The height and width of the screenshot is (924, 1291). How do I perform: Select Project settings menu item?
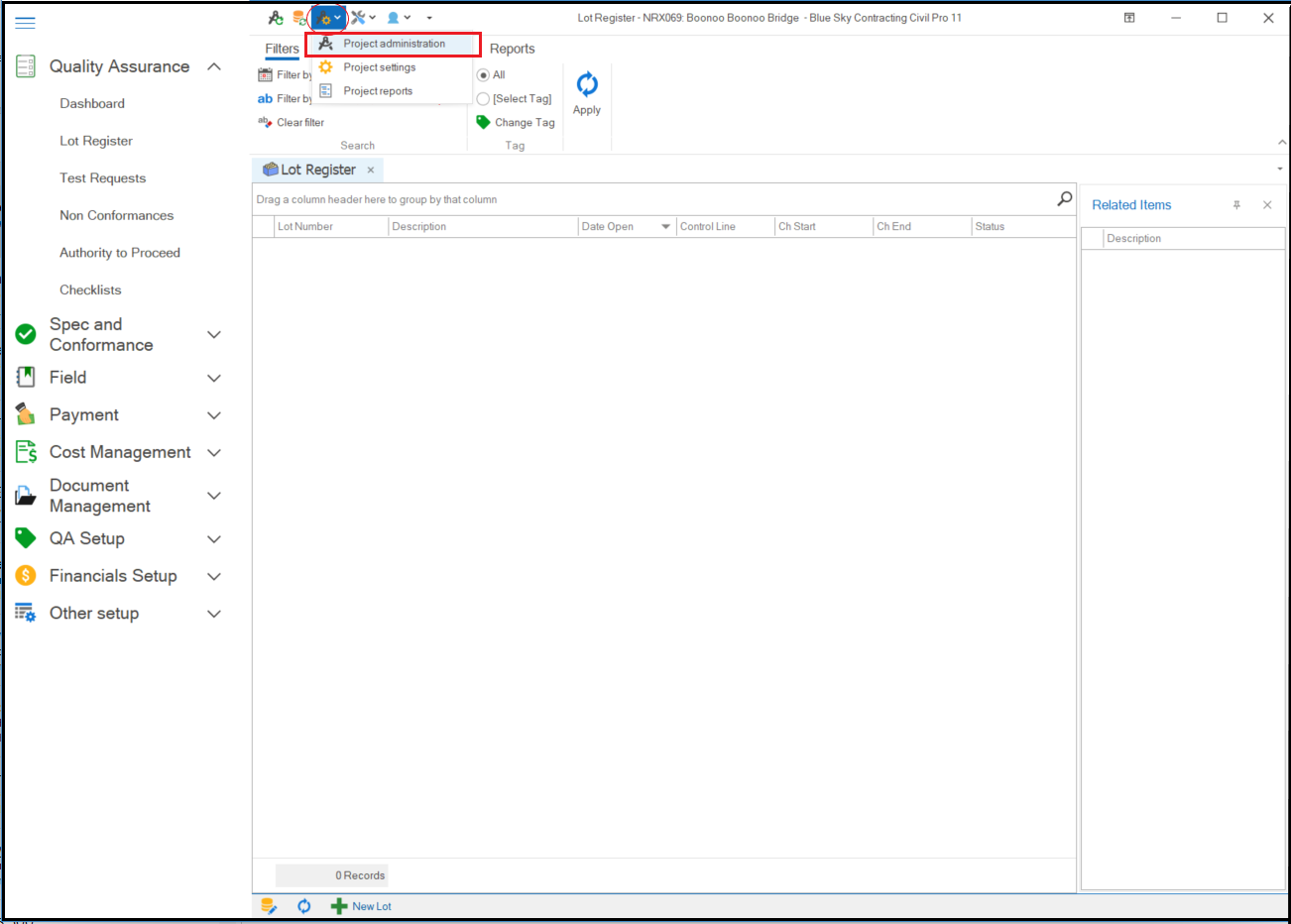tap(380, 67)
